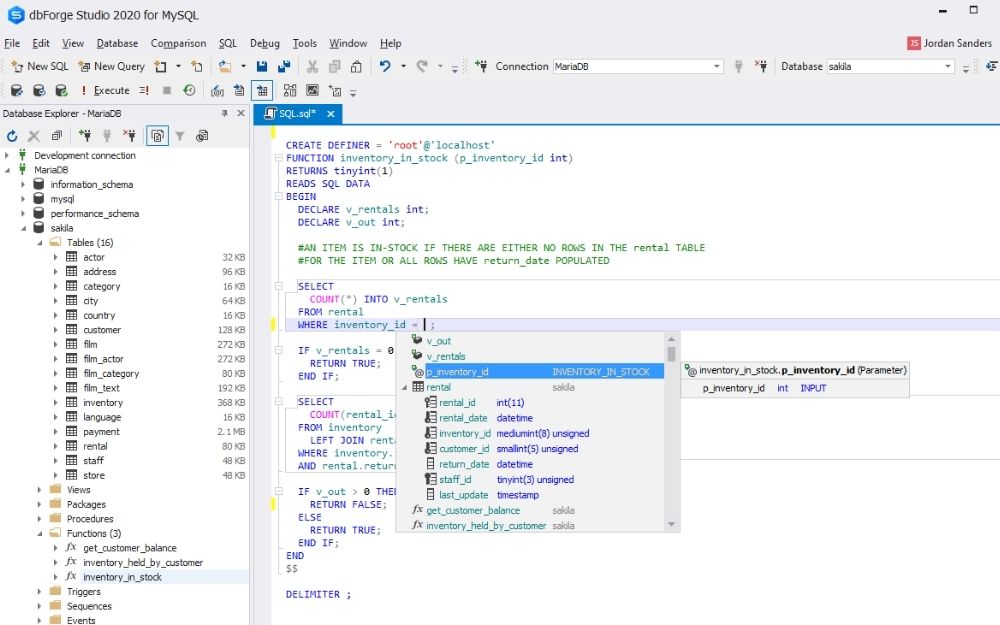
Task: Pin the Database Explorer panel
Action: coord(225,112)
